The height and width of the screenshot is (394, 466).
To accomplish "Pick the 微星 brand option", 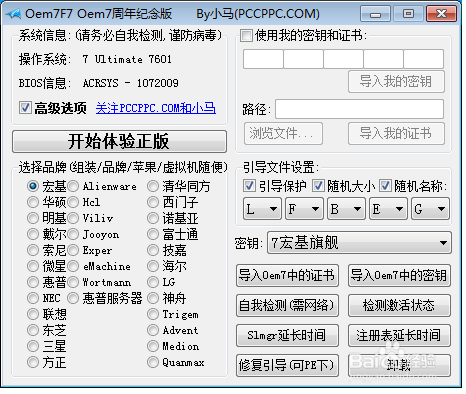I will click(x=33, y=266).
